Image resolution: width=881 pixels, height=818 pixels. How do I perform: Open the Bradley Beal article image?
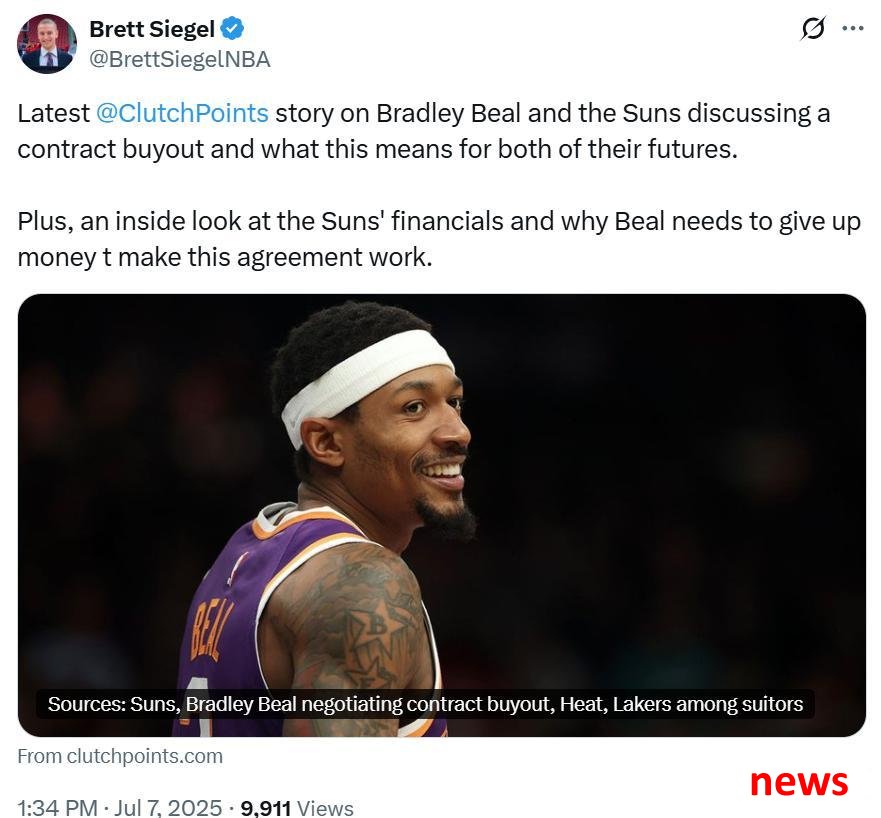pos(442,515)
